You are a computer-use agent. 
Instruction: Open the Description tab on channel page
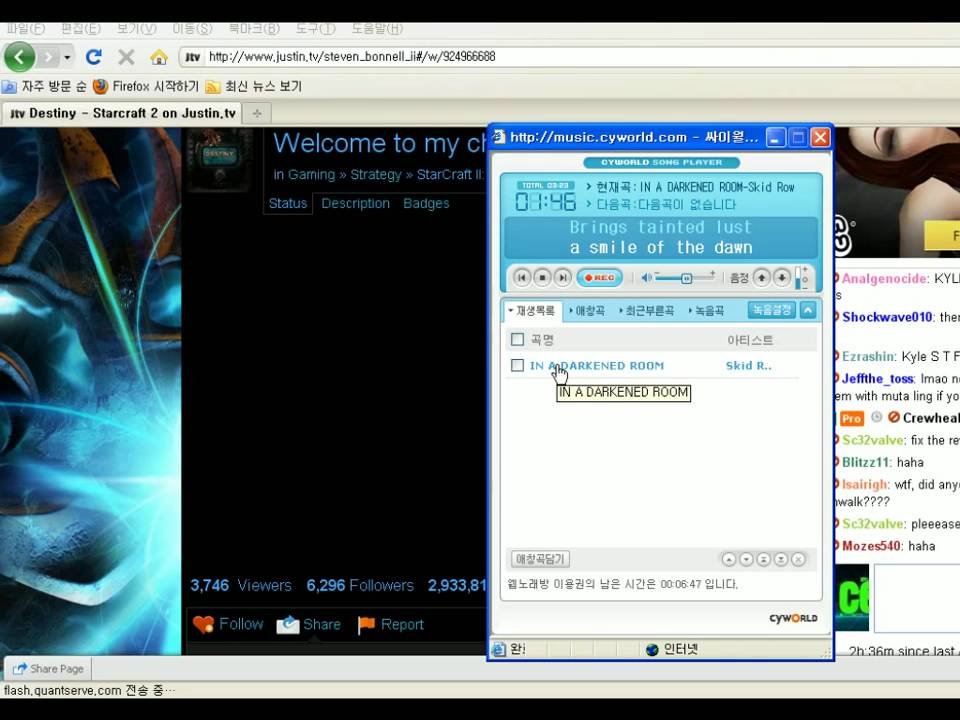pyautogui.click(x=356, y=203)
